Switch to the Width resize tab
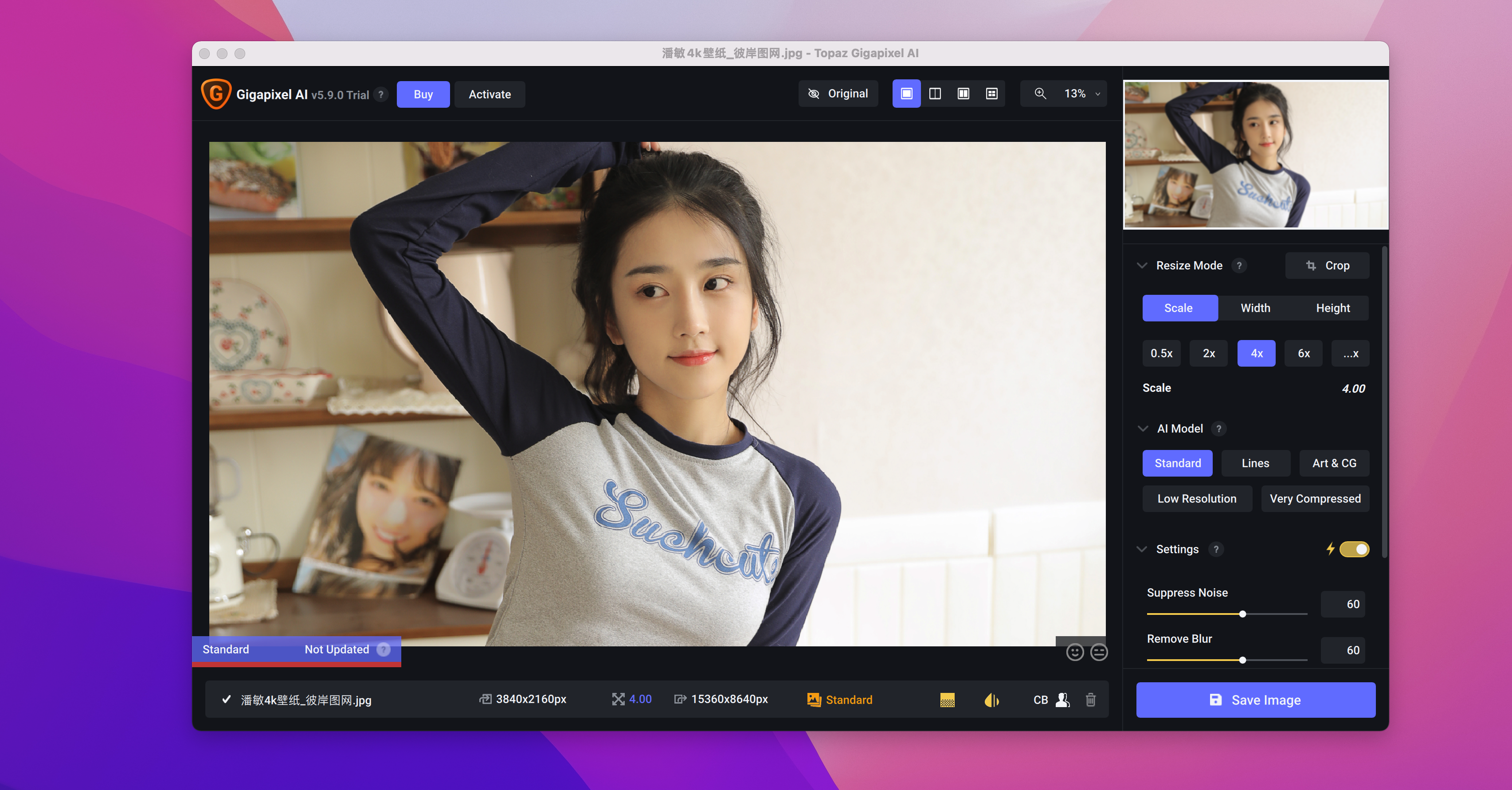1512x790 pixels. pos(1255,308)
